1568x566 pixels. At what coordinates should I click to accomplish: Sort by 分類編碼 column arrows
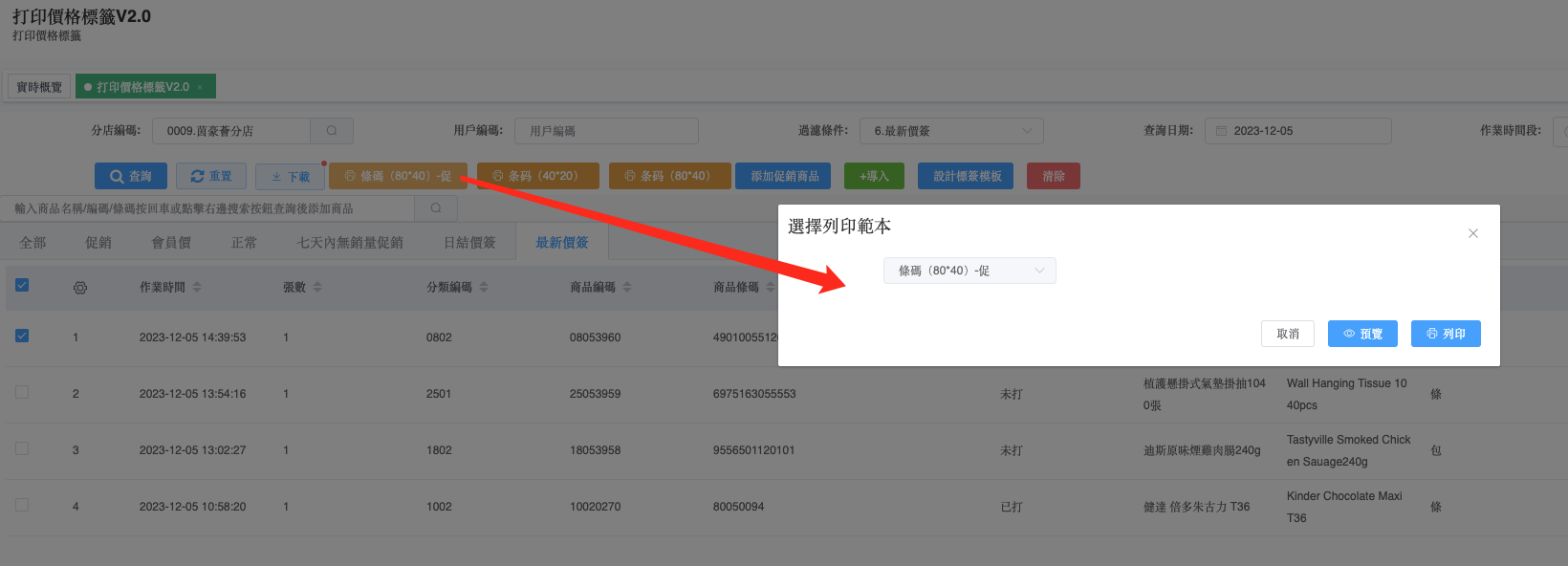[484, 287]
